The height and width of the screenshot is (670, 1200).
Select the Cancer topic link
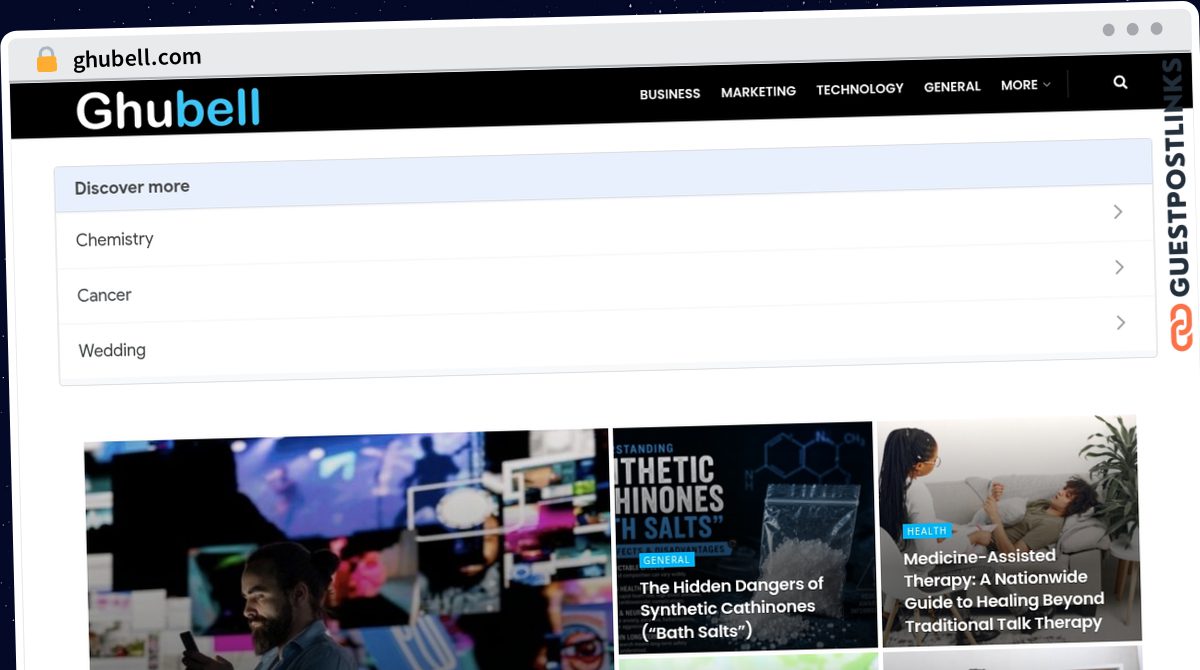(x=104, y=295)
